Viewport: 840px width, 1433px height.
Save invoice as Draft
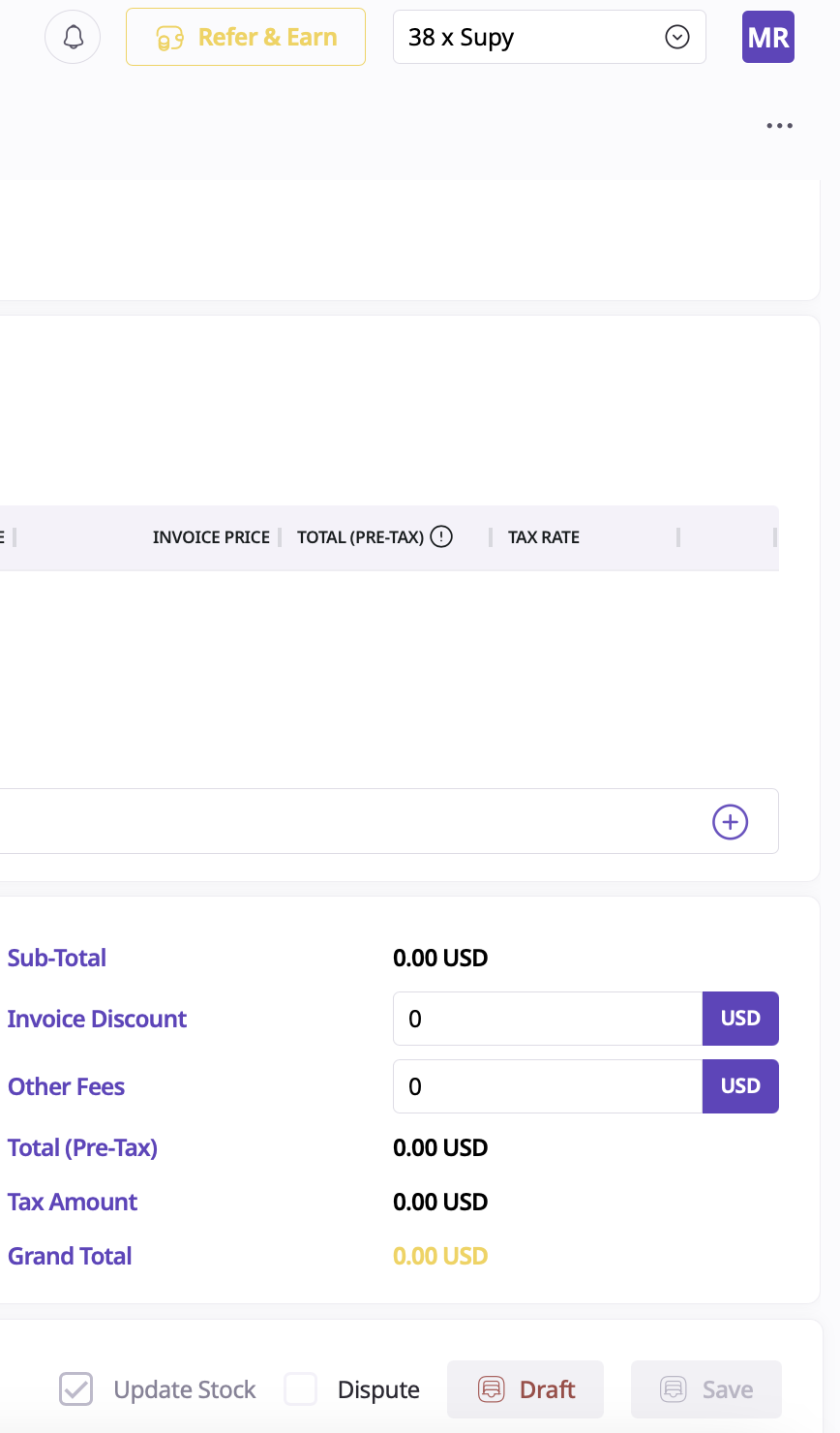pos(525,1389)
